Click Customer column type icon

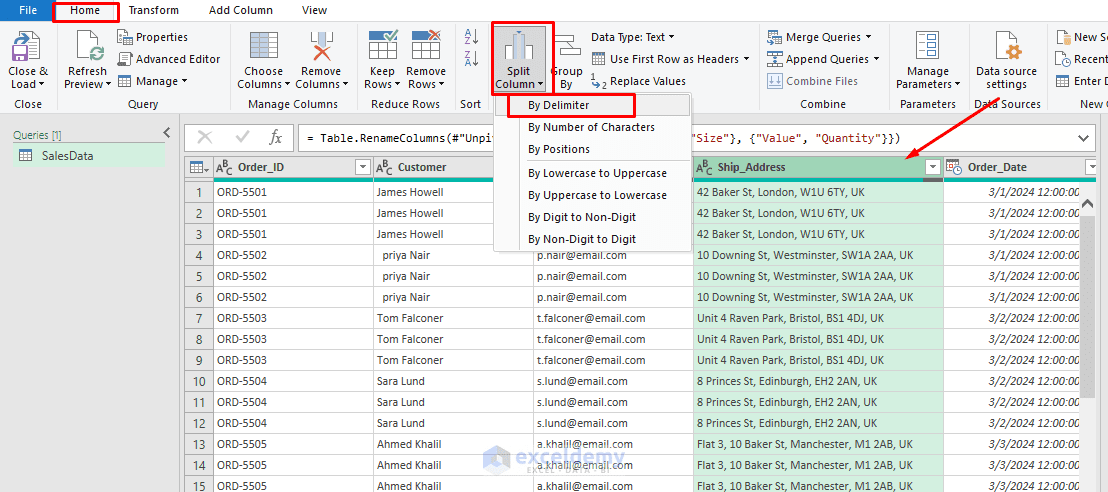pos(384,168)
